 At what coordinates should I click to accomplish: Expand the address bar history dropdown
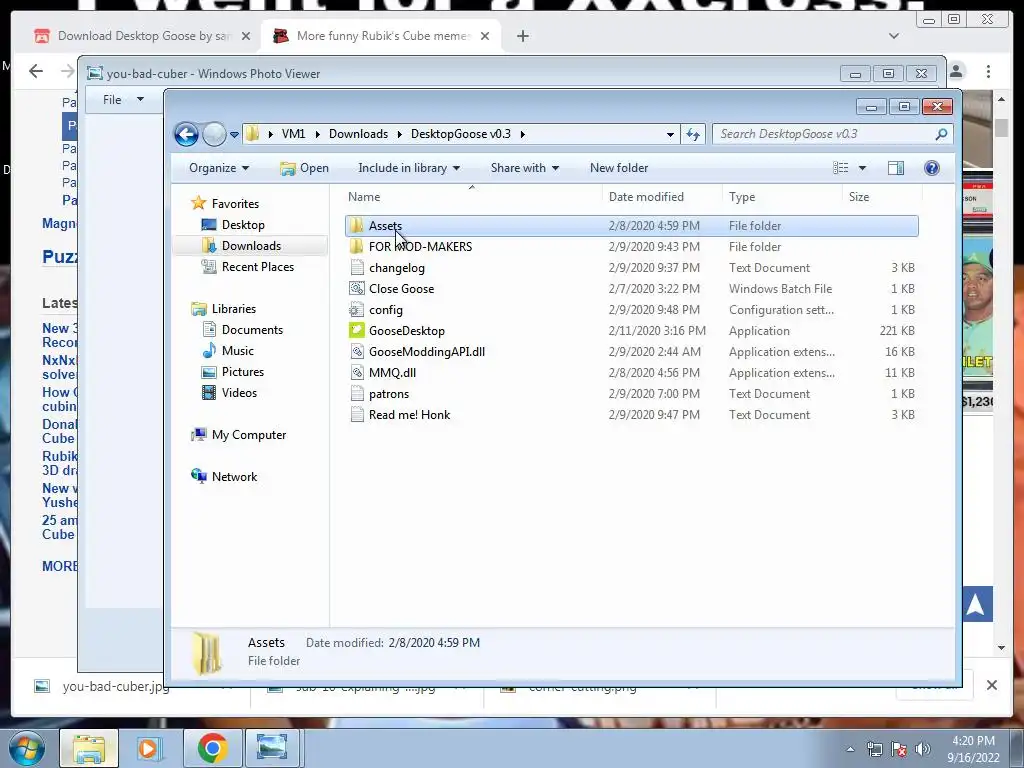point(670,135)
